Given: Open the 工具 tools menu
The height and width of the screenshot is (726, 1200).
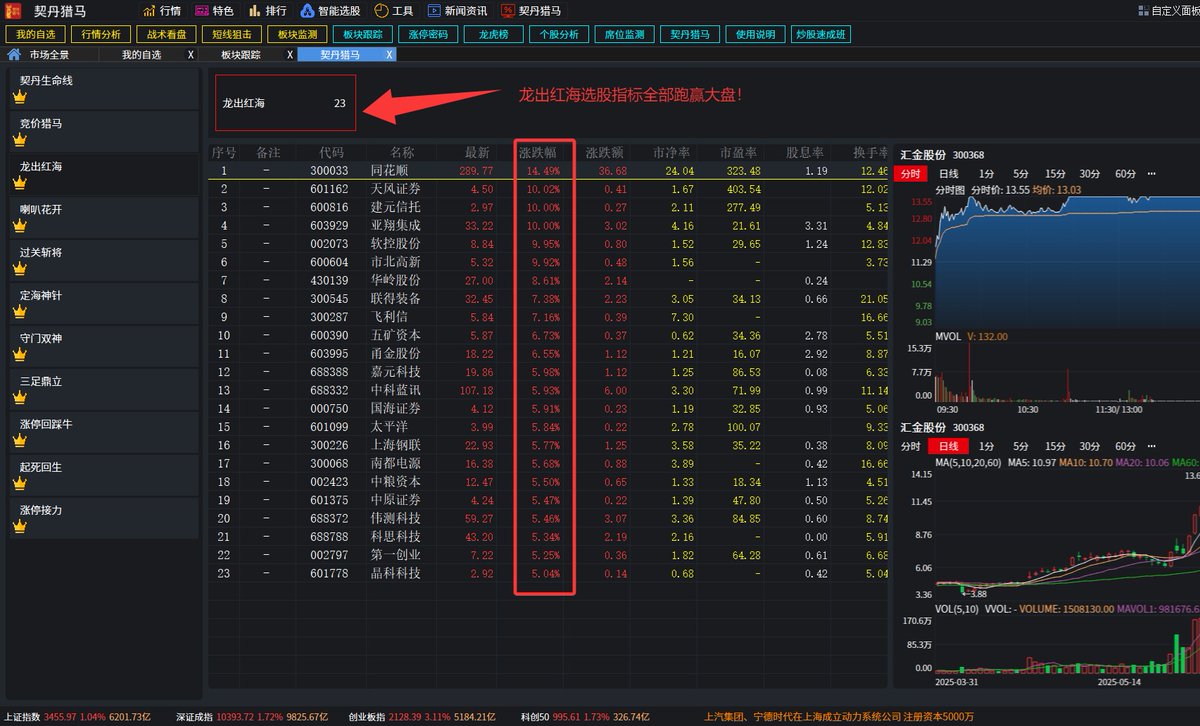Looking at the screenshot, I should (x=394, y=11).
